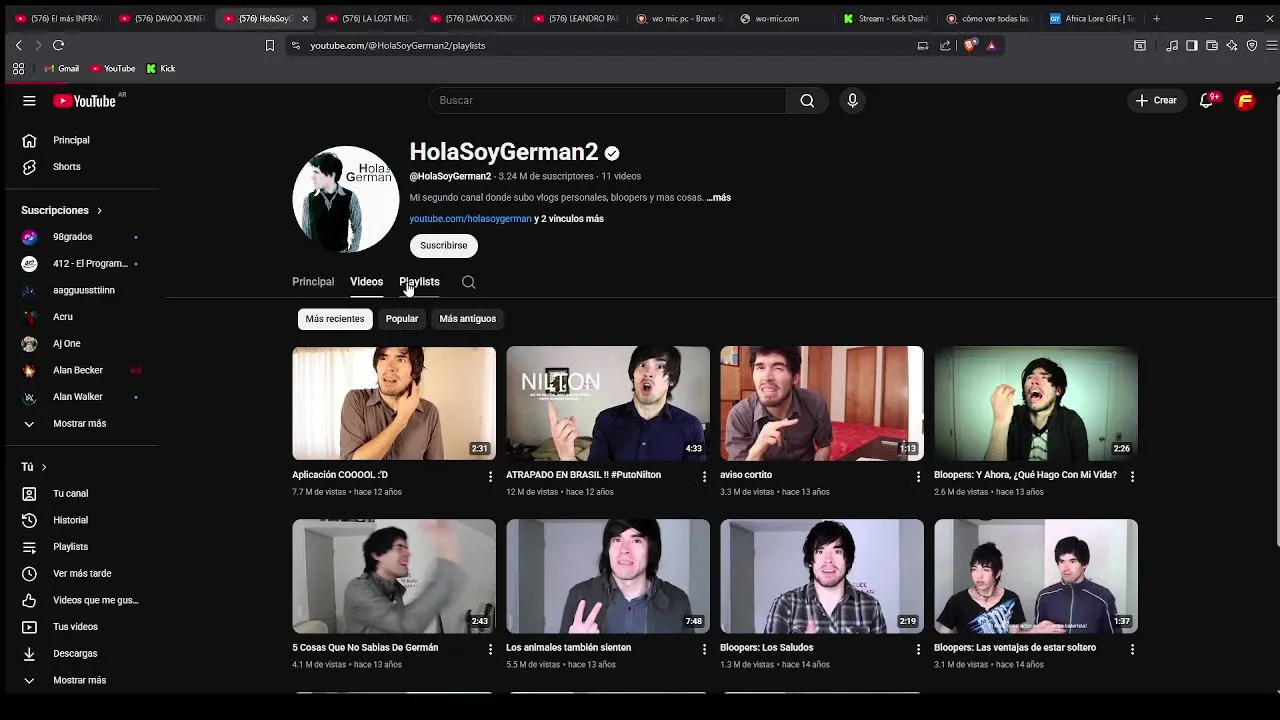
Task: Click the HolaSoyGerman2 channel avatar
Action: click(345, 199)
